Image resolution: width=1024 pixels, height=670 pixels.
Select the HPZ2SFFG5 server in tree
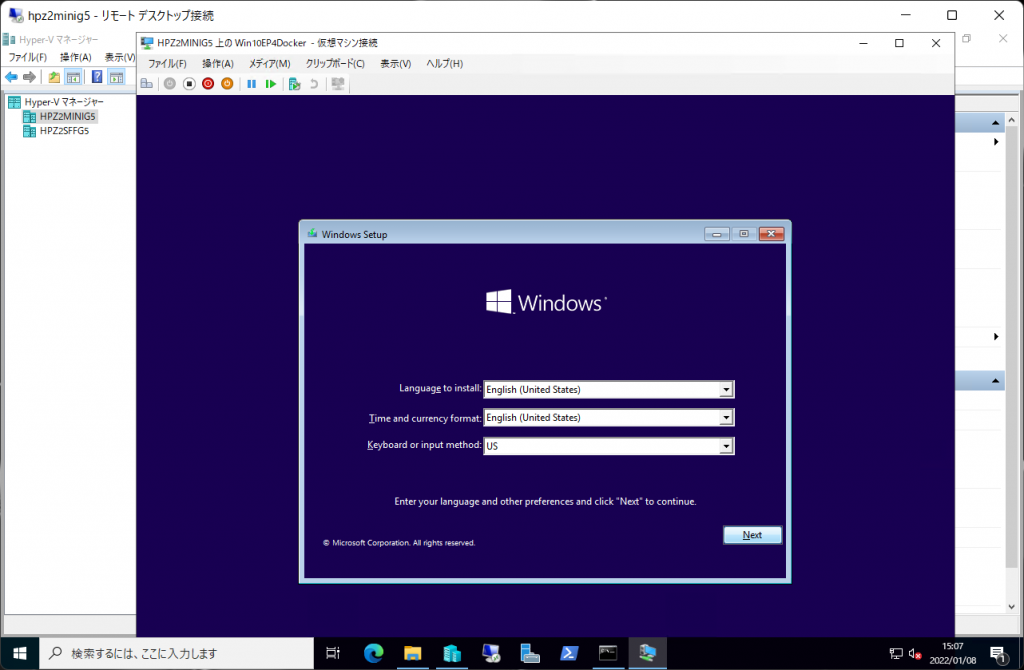pyautogui.click(x=64, y=131)
